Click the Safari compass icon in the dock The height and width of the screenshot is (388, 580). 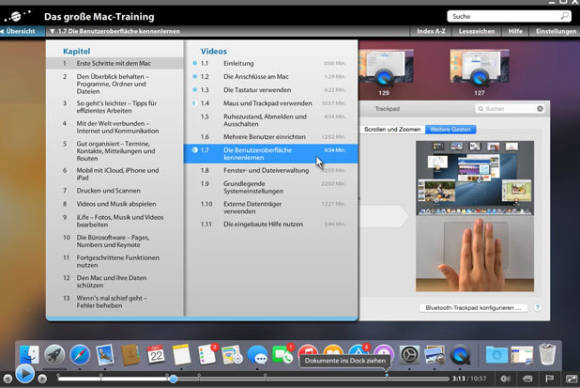click(x=80, y=354)
